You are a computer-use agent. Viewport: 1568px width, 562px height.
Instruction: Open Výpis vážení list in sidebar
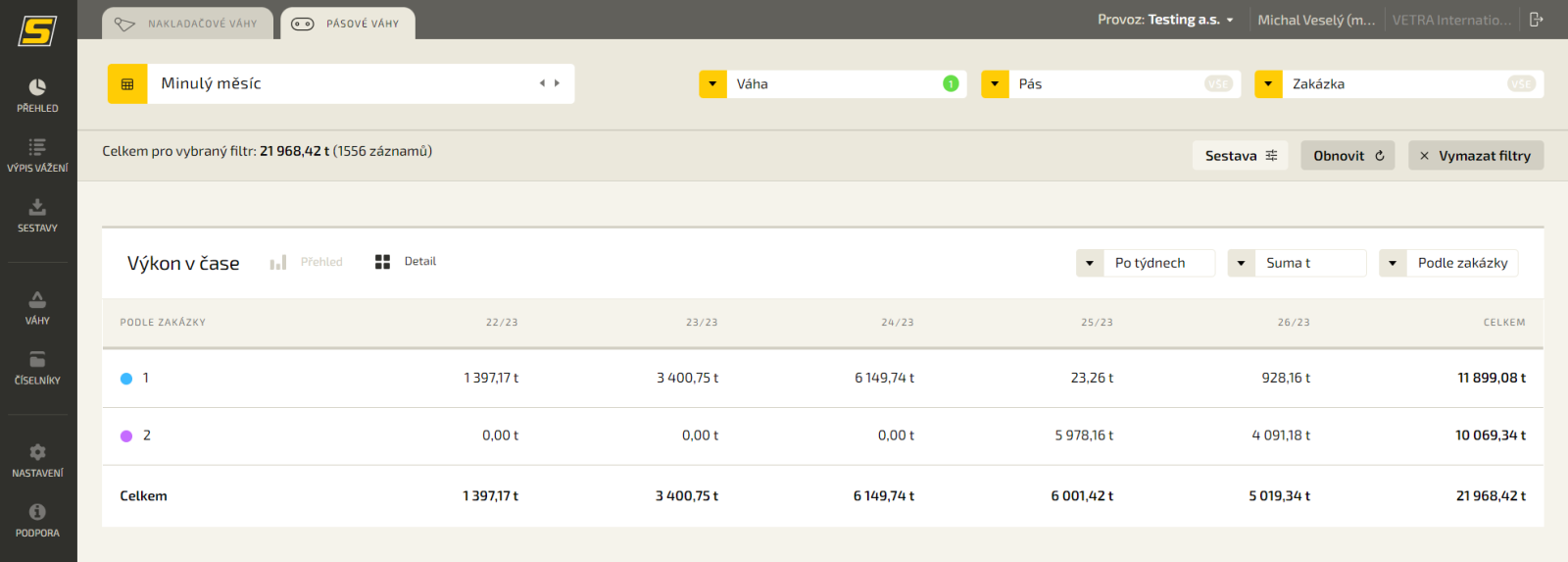click(37, 155)
